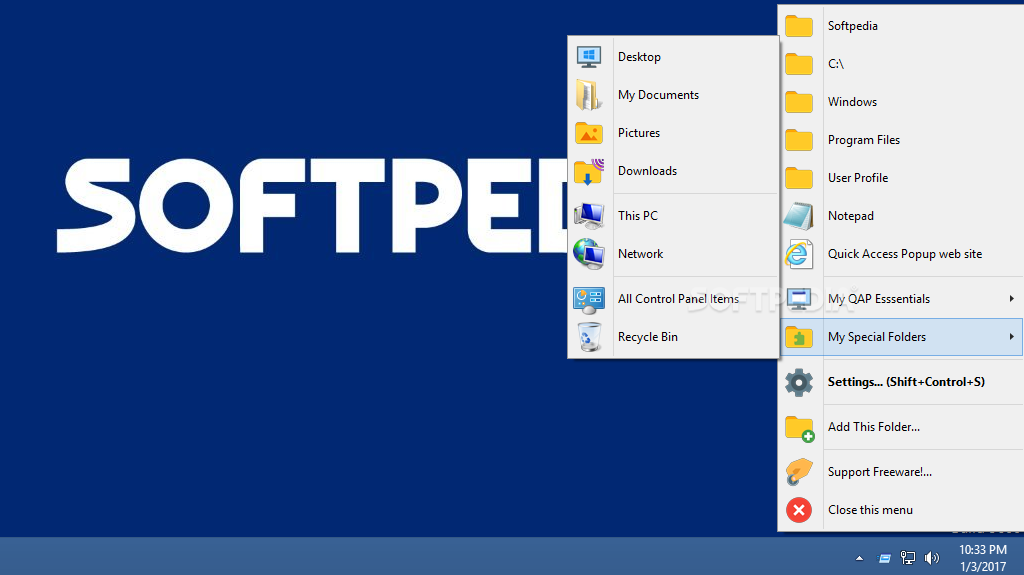
Task: Click the Program Files folder icon
Action: tap(799, 140)
